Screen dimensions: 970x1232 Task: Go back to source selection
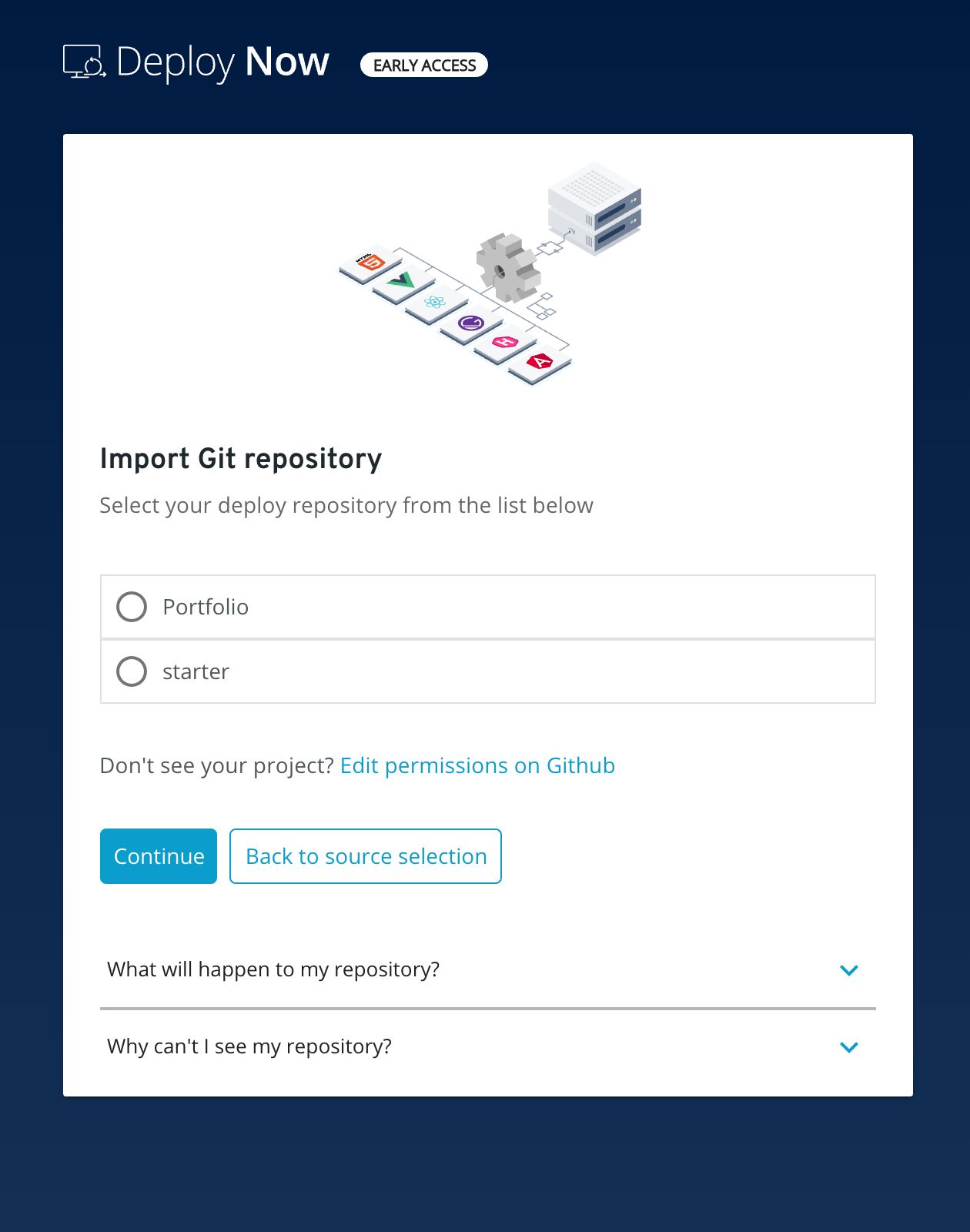coord(366,856)
